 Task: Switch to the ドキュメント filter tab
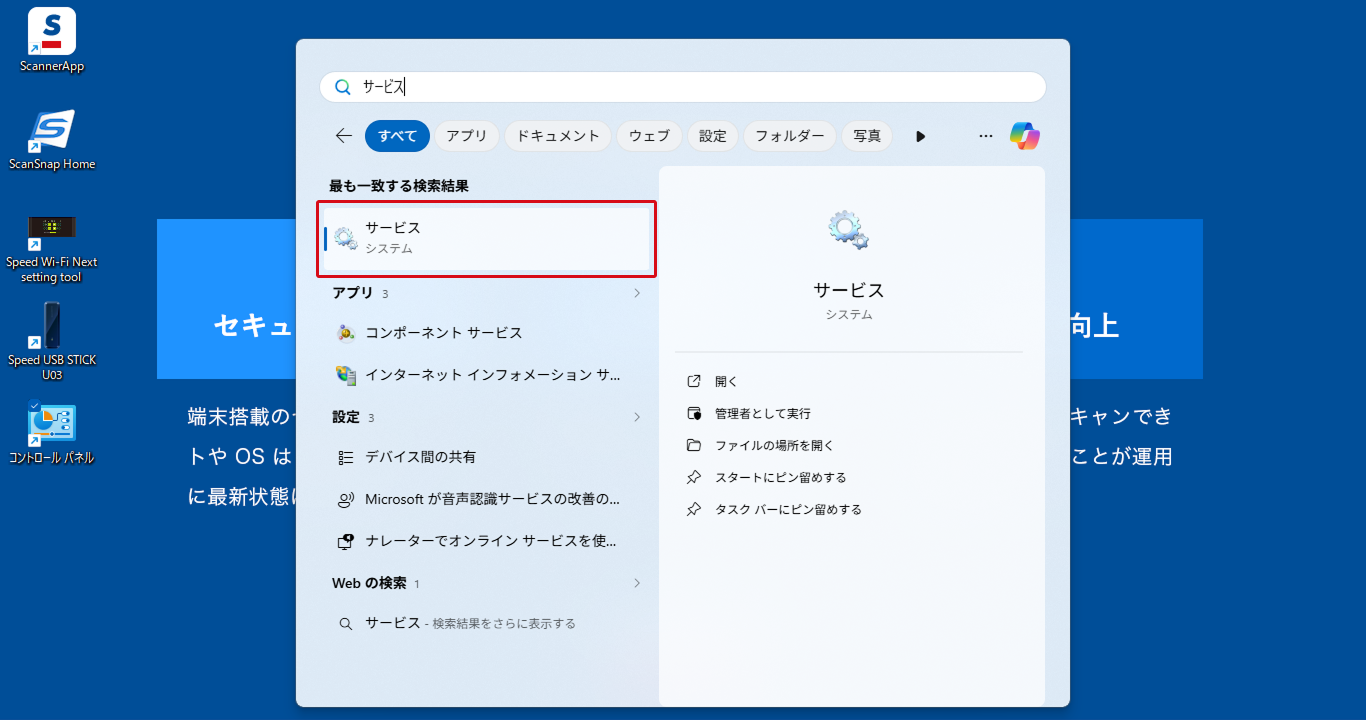coord(558,136)
